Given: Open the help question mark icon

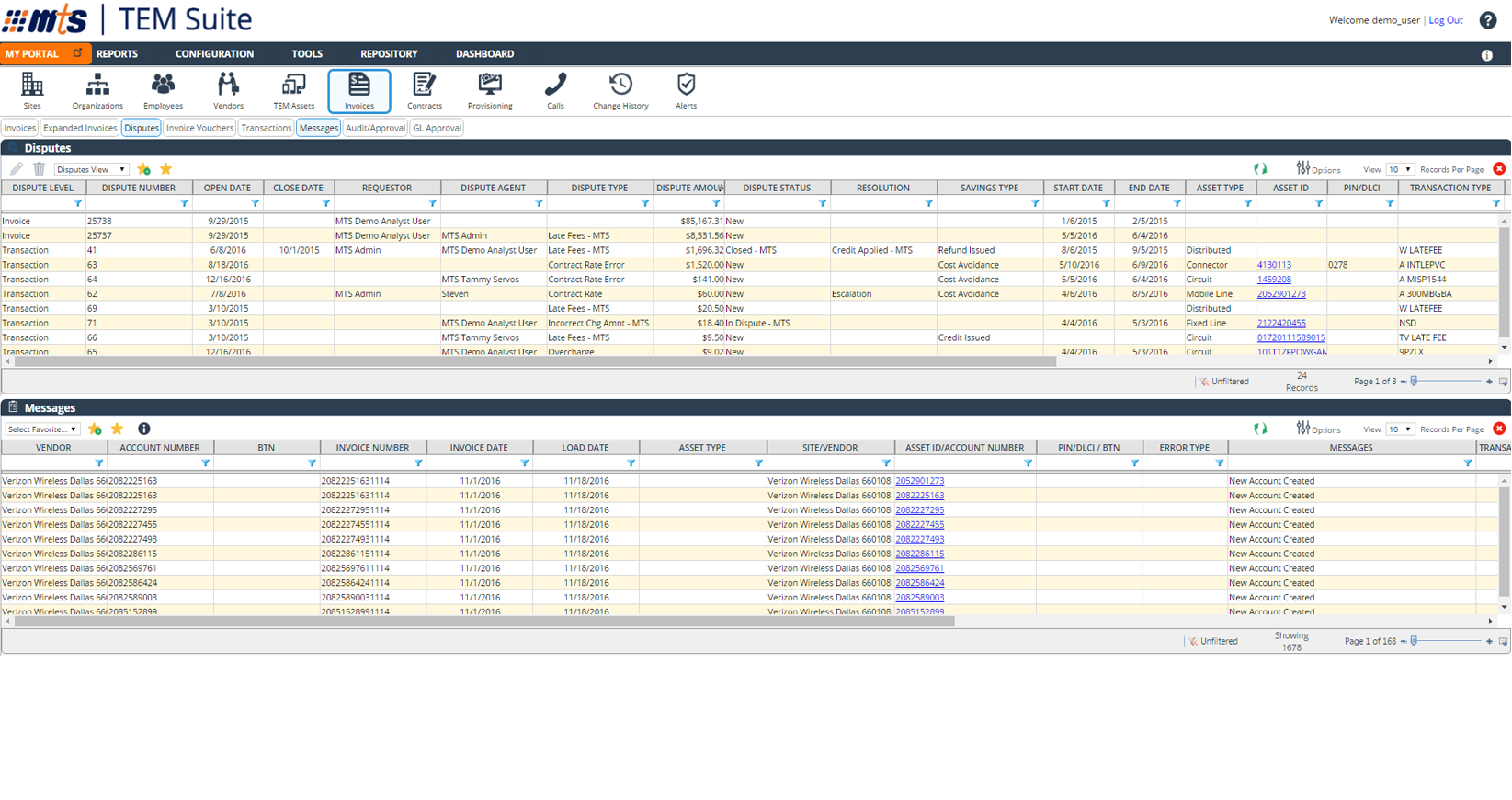Looking at the screenshot, I should (x=1487, y=20).
